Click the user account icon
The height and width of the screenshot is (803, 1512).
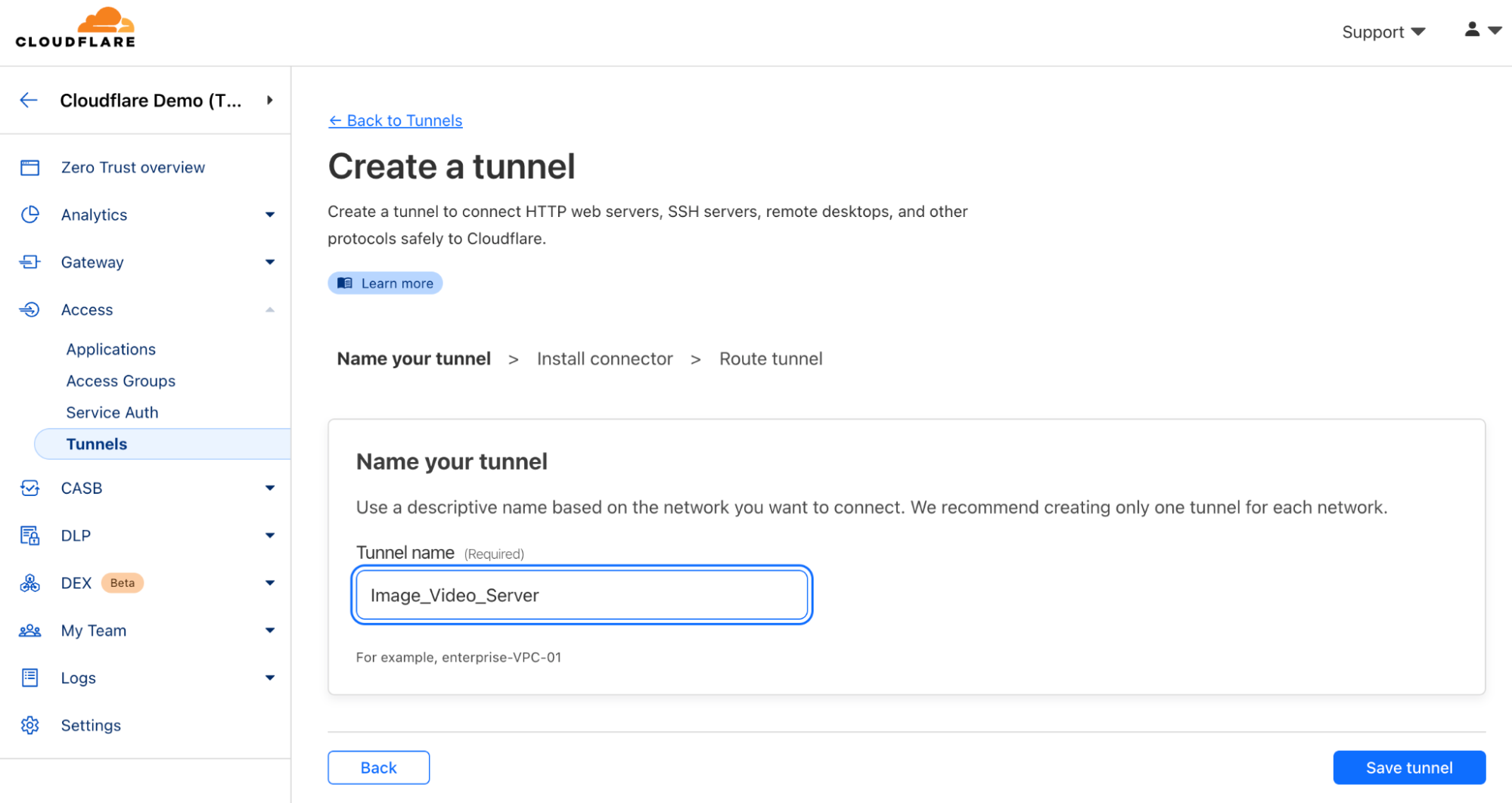pyautogui.click(x=1470, y=29)
